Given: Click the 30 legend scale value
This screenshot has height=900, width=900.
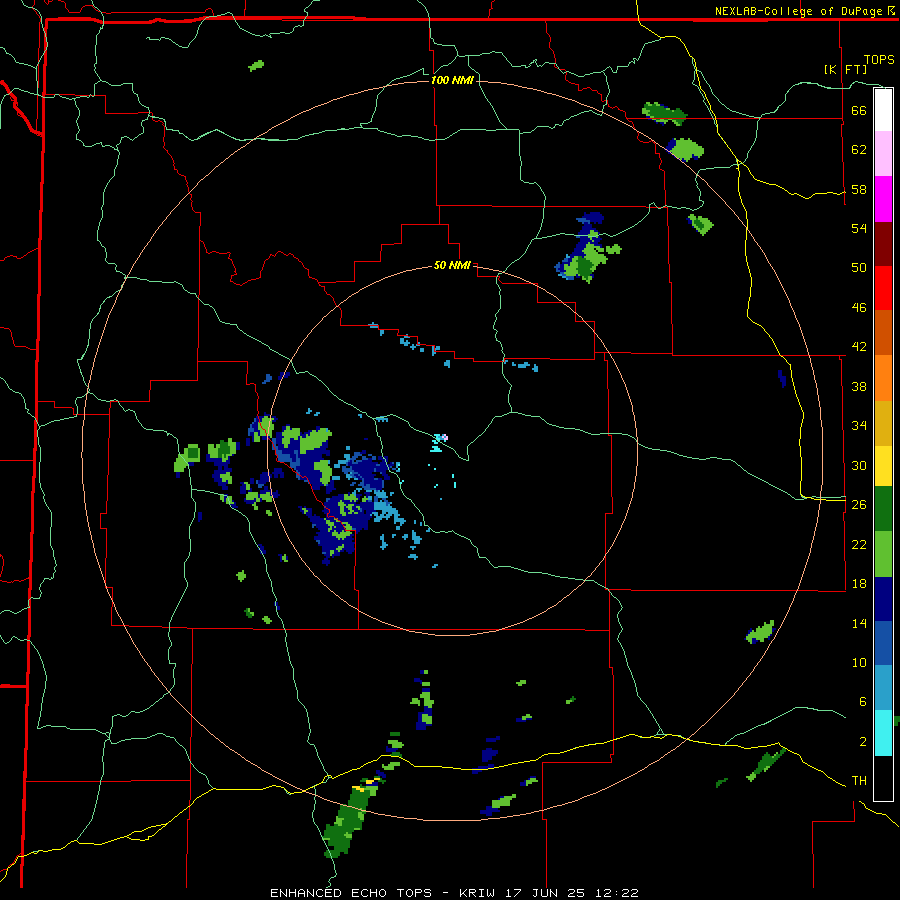Looking at the screenshot, I should [x=859, y=465].
